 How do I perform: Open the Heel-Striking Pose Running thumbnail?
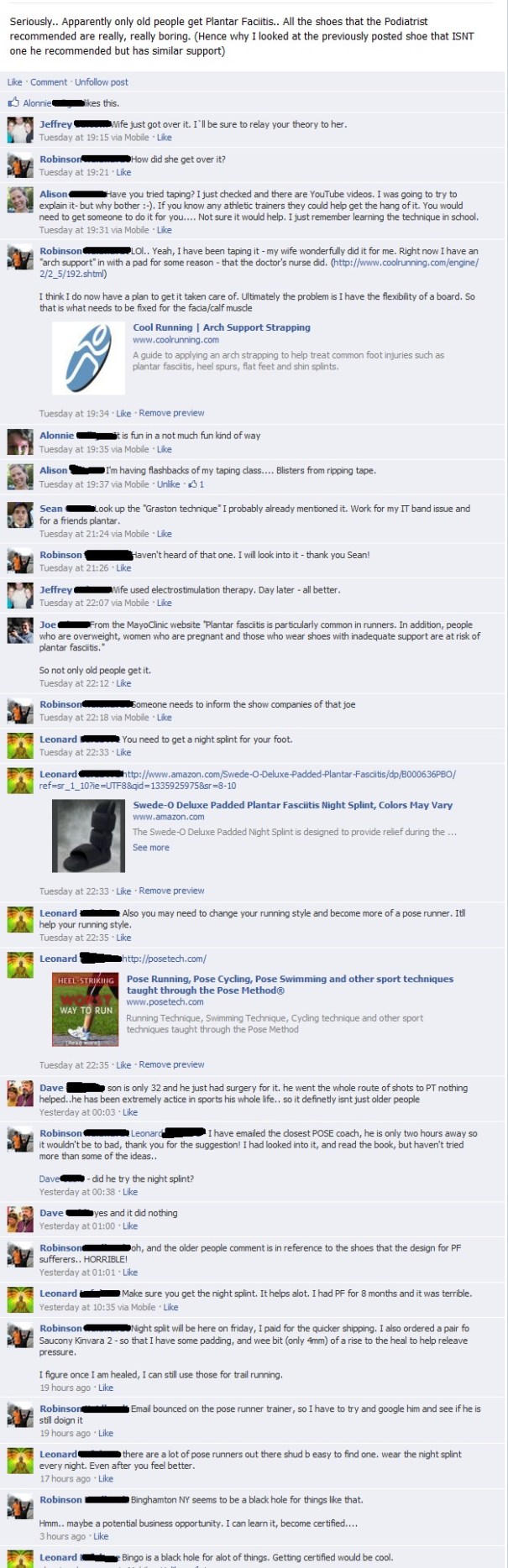click(86, 1010)
